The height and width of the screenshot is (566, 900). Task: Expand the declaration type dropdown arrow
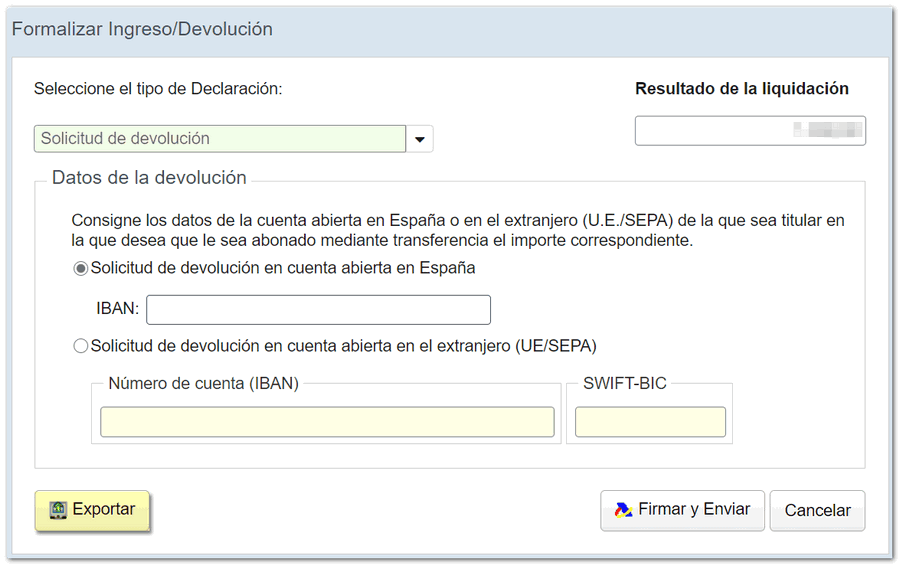pyautogui.click(x=420, y=139)
